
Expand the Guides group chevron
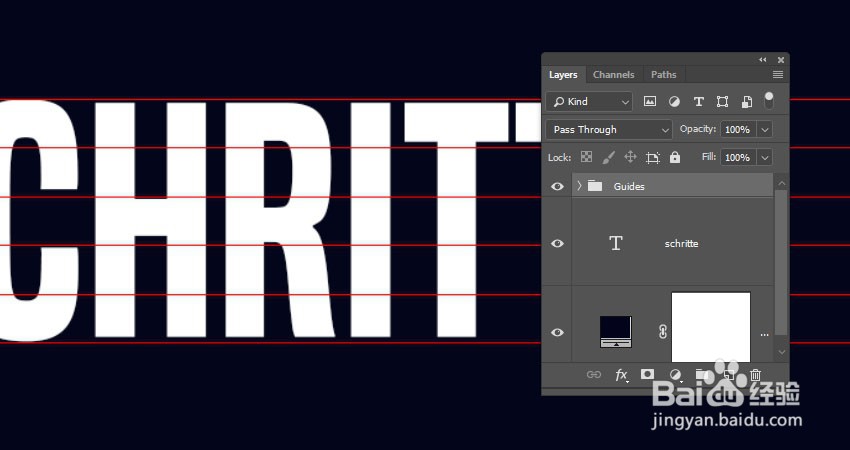[579, 186]
